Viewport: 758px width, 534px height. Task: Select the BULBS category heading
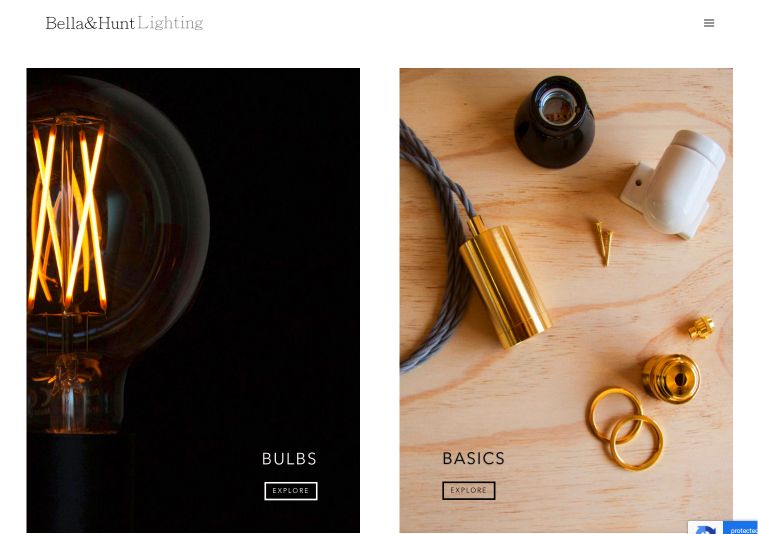click(x=290, y=459)
